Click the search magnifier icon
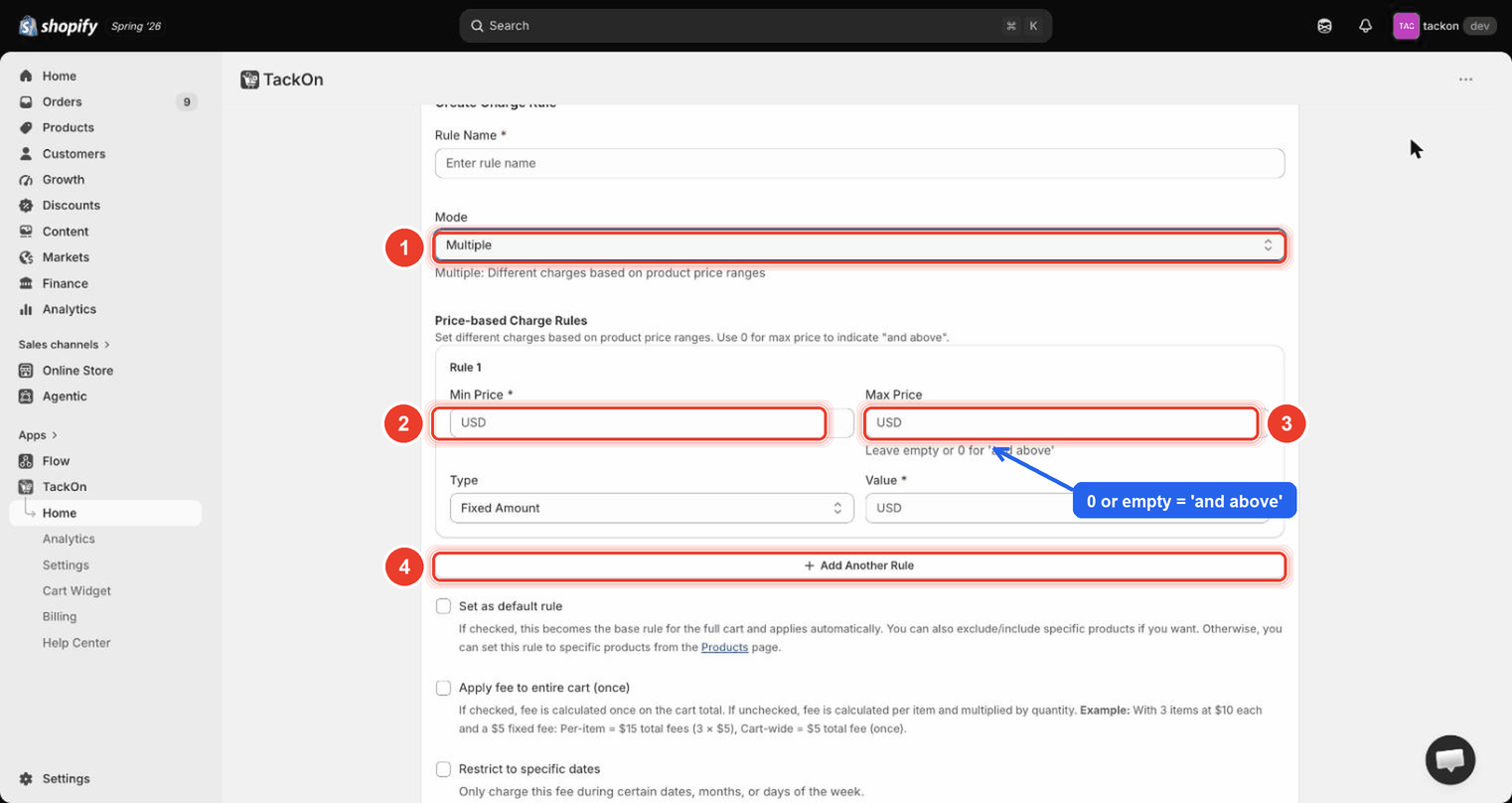The width and height of the screenshot is (1512, 803). pyautogui.click(x=477, y=26)
